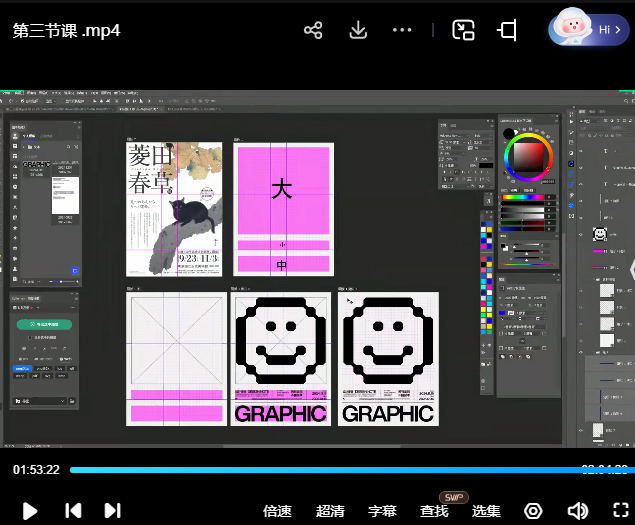Click the share icon in top bar
Screen dimensions: 635x525
[x=313, y=30]
